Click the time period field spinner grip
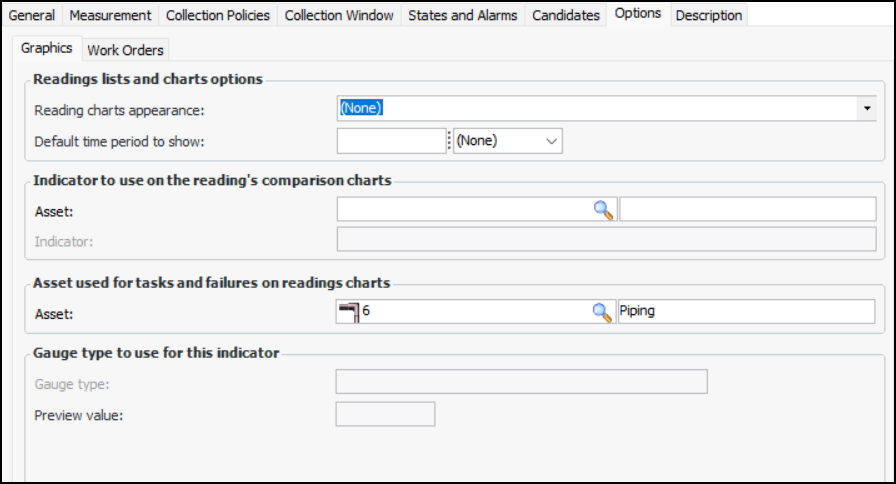The image size is (896, 484). 449,141
